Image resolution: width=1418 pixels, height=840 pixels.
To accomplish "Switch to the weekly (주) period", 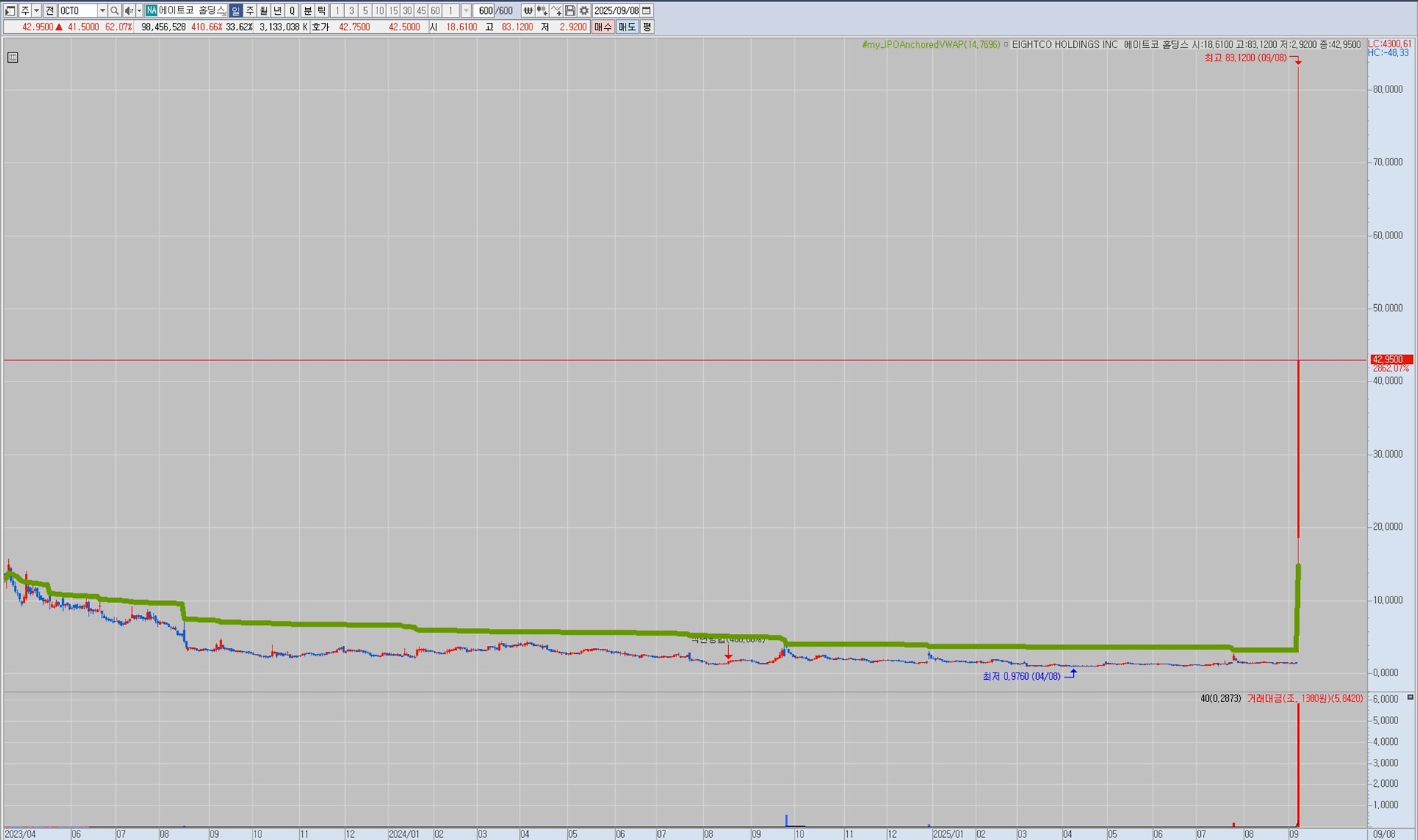I will 250,10.
